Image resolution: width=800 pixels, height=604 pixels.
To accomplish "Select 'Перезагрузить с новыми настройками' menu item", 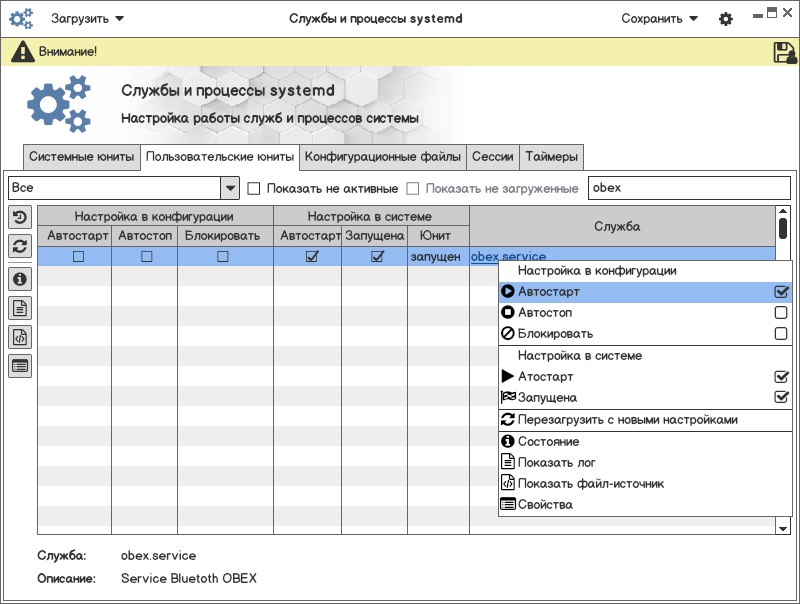I will coord(628,420).
